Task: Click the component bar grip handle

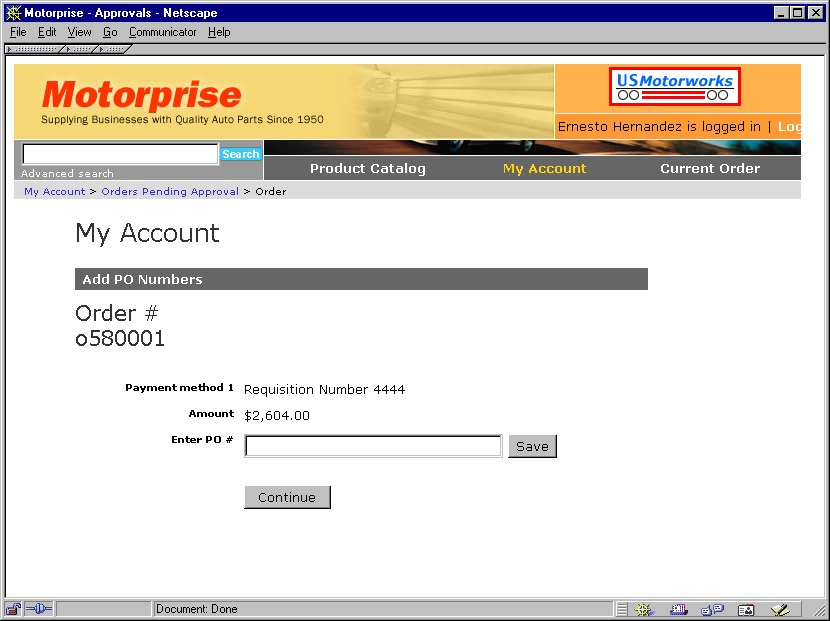Action: point(622,609)
